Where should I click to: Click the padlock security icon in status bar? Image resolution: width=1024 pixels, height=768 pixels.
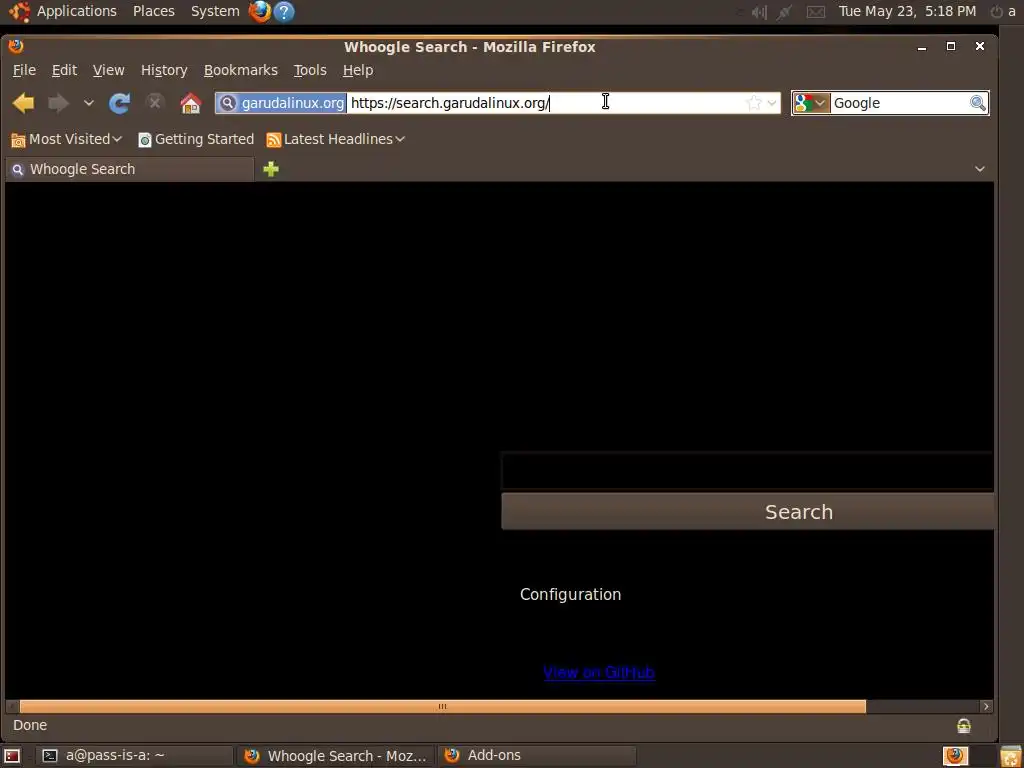[964, 726]
